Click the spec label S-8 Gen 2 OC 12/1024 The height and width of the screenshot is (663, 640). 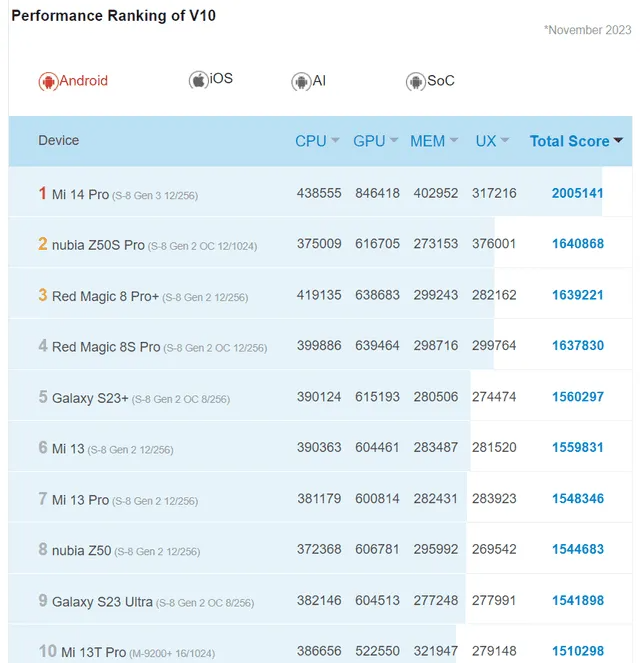[x=202, y=246]
